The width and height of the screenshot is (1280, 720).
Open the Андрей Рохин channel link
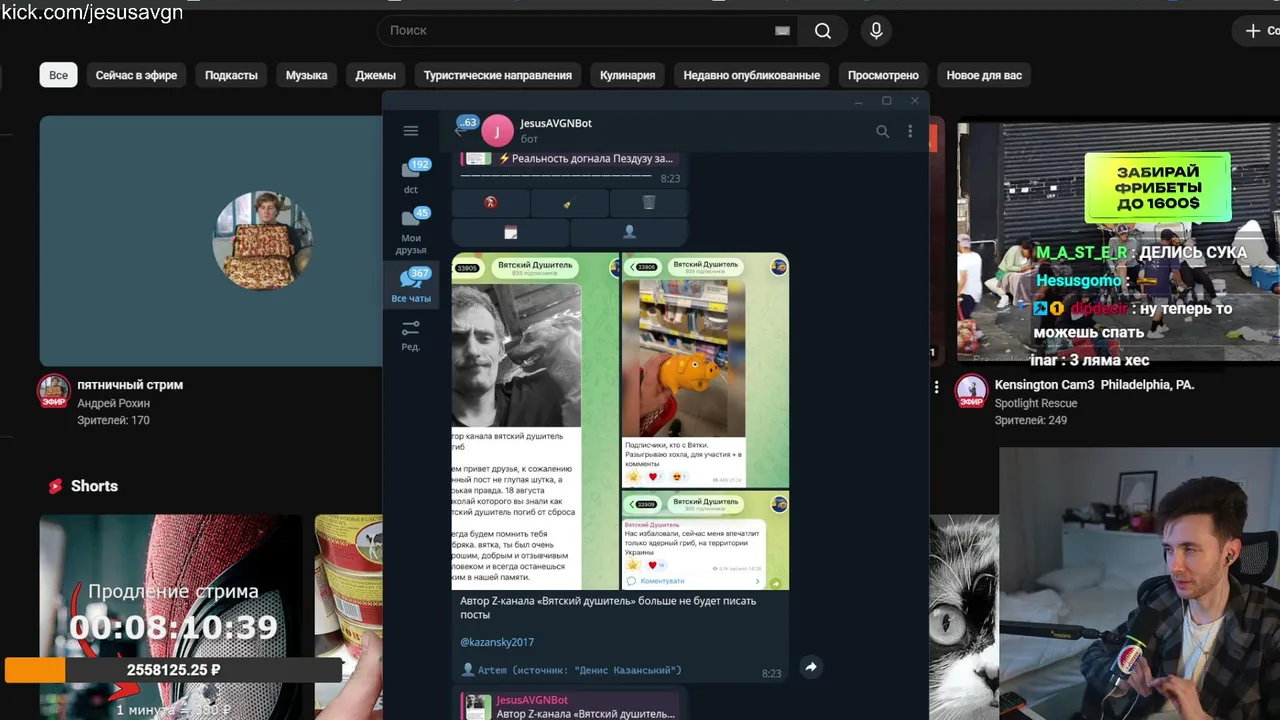[x=114, y=403]
